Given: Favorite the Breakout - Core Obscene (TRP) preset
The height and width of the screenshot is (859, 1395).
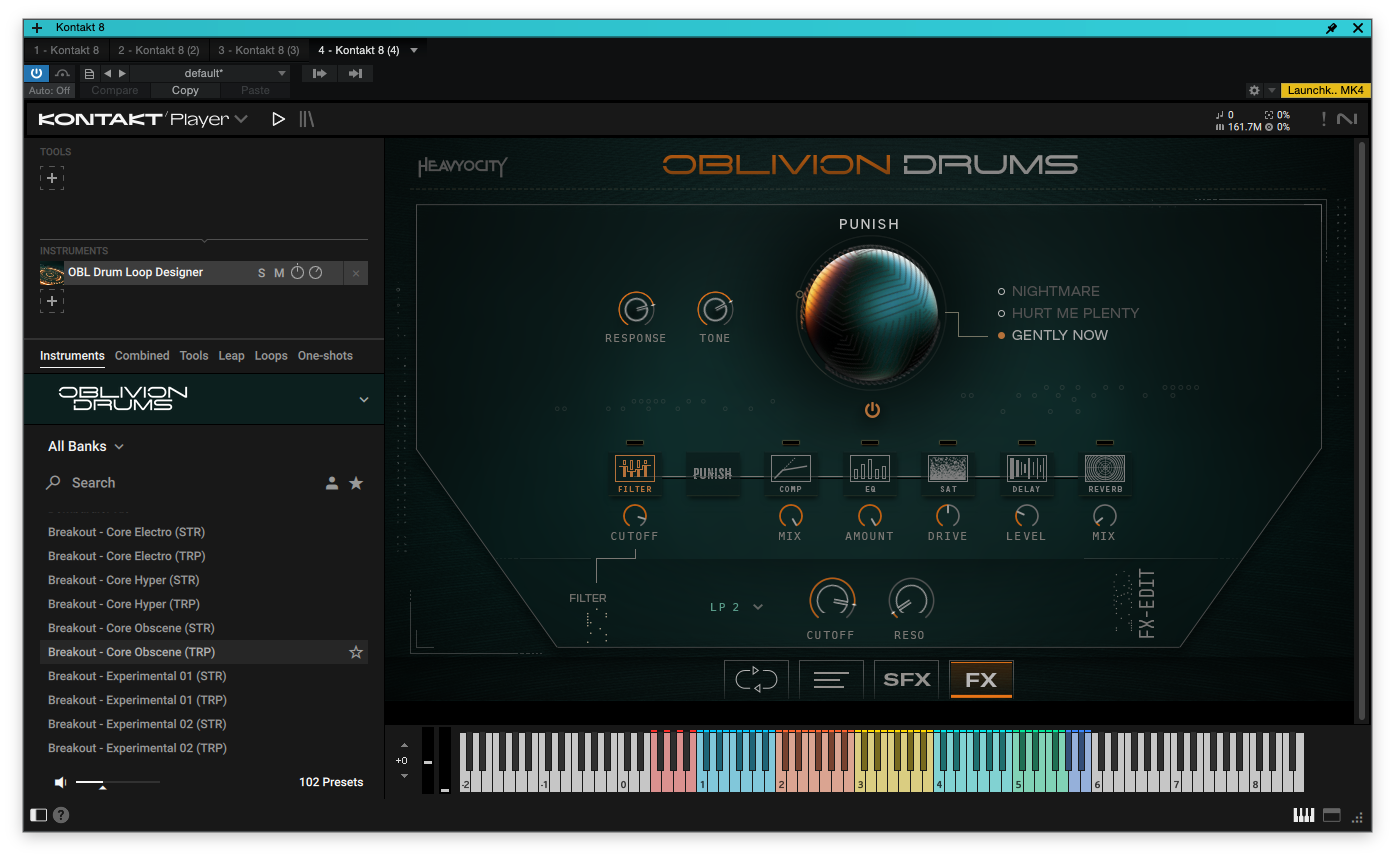Looking at the screenshot, I should click(x=355, y=652).
